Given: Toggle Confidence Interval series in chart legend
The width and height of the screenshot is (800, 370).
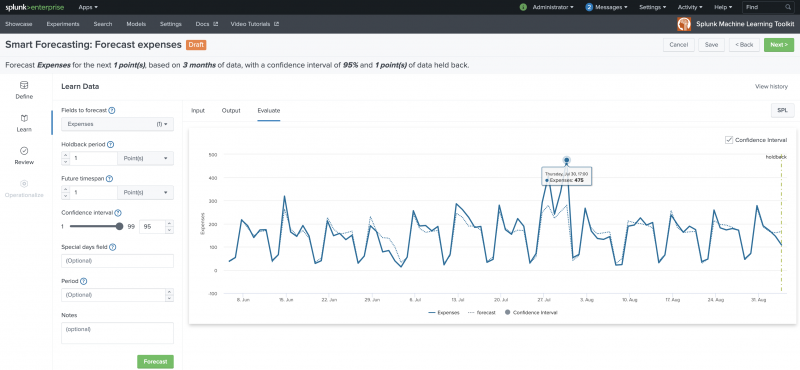Looking at the screenshot, I should [x=532, y=312].
